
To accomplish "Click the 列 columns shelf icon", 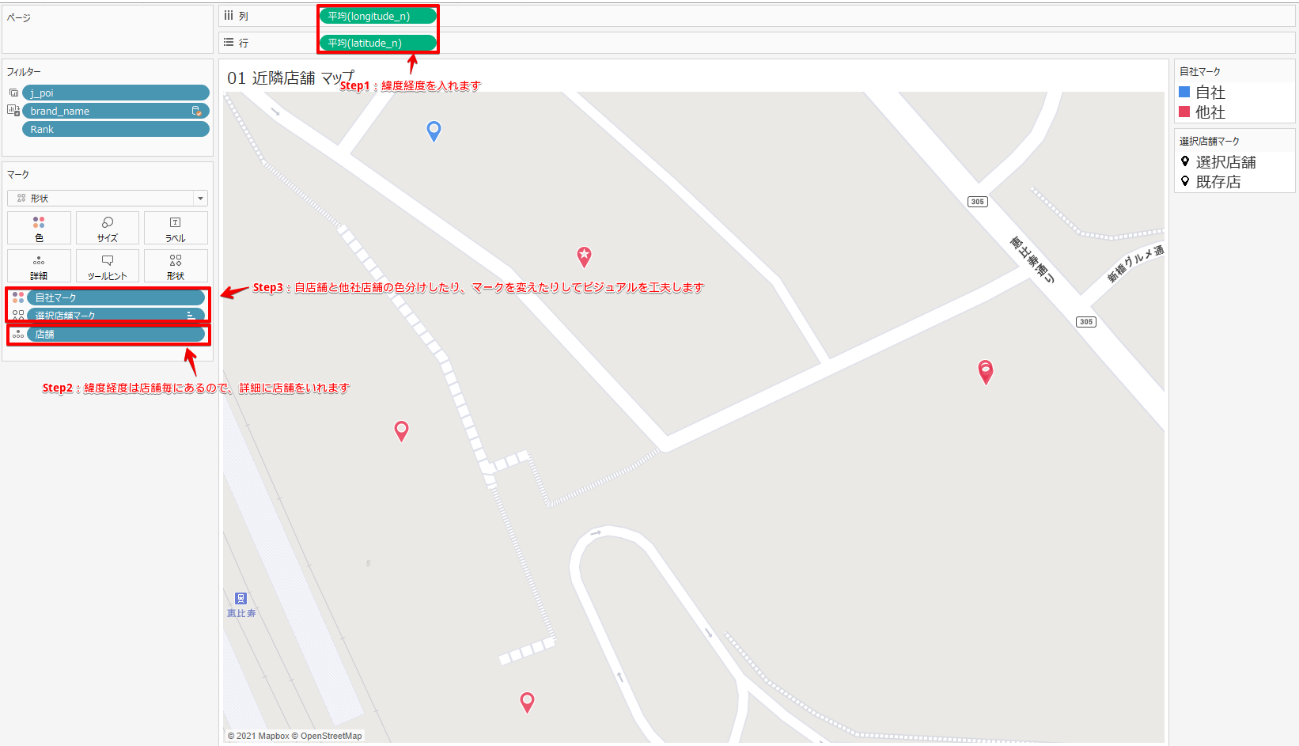I will tap(228, 16).
